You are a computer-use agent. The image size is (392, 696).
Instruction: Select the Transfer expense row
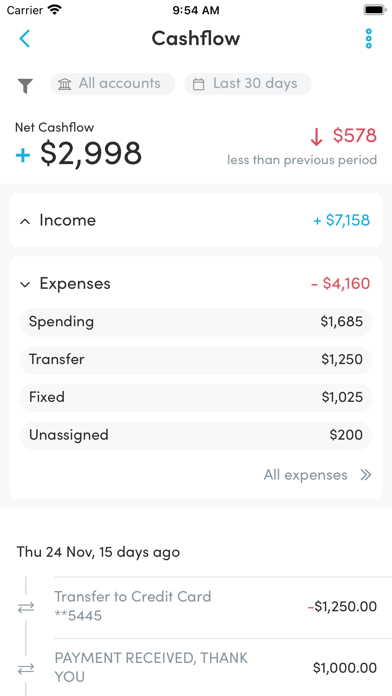click(196, 360)
